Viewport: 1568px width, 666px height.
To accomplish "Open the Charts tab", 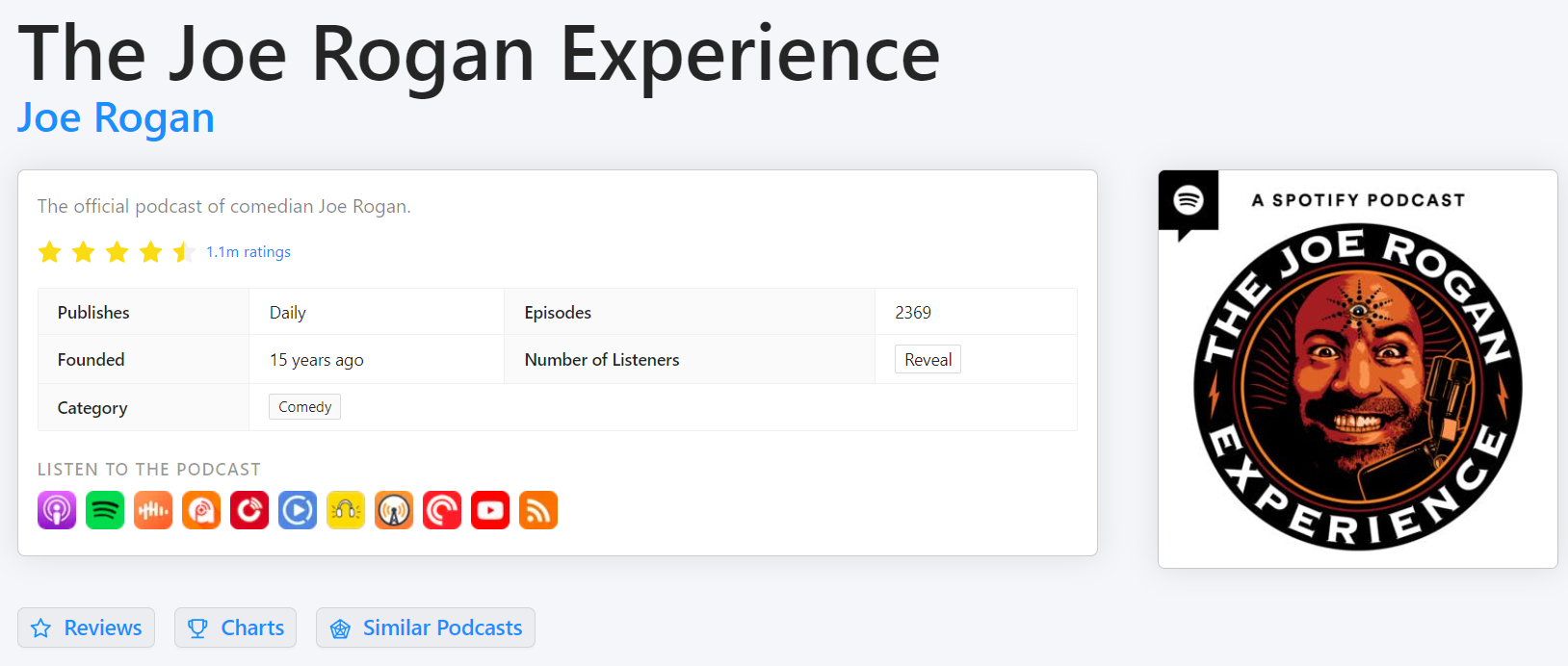I will (236, 628).
